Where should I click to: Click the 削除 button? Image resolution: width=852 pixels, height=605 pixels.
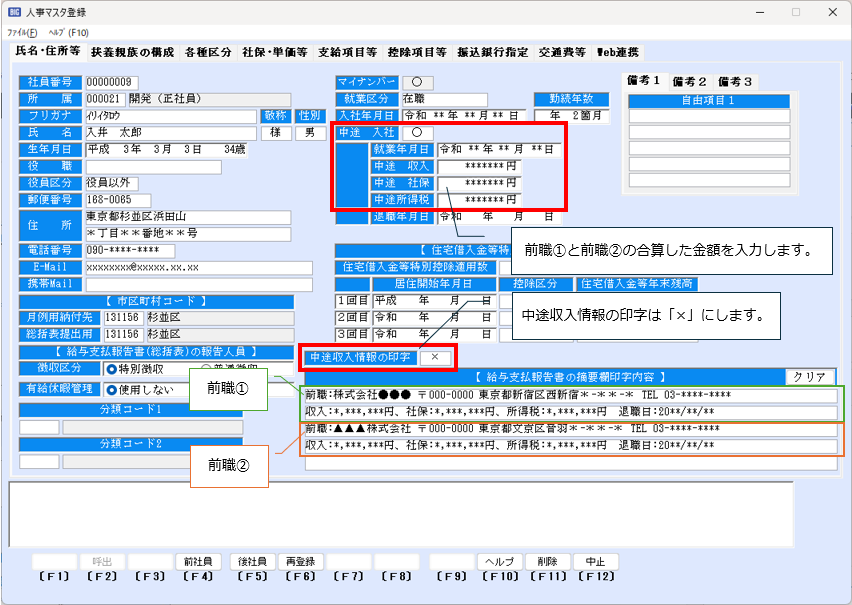[x=547, y=561]
